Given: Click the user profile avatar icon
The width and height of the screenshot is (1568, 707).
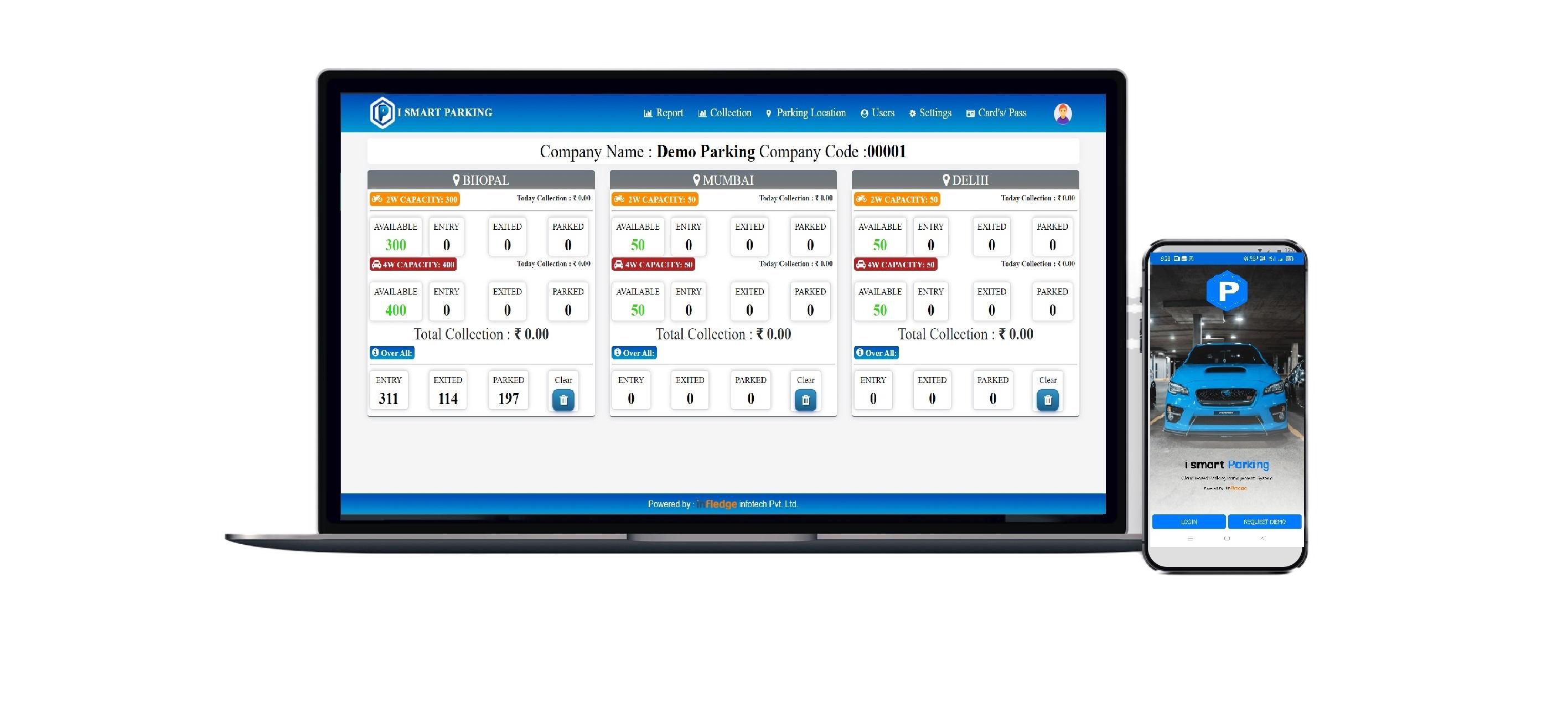Looking at the screenshot, I should tap(1062, 111).
